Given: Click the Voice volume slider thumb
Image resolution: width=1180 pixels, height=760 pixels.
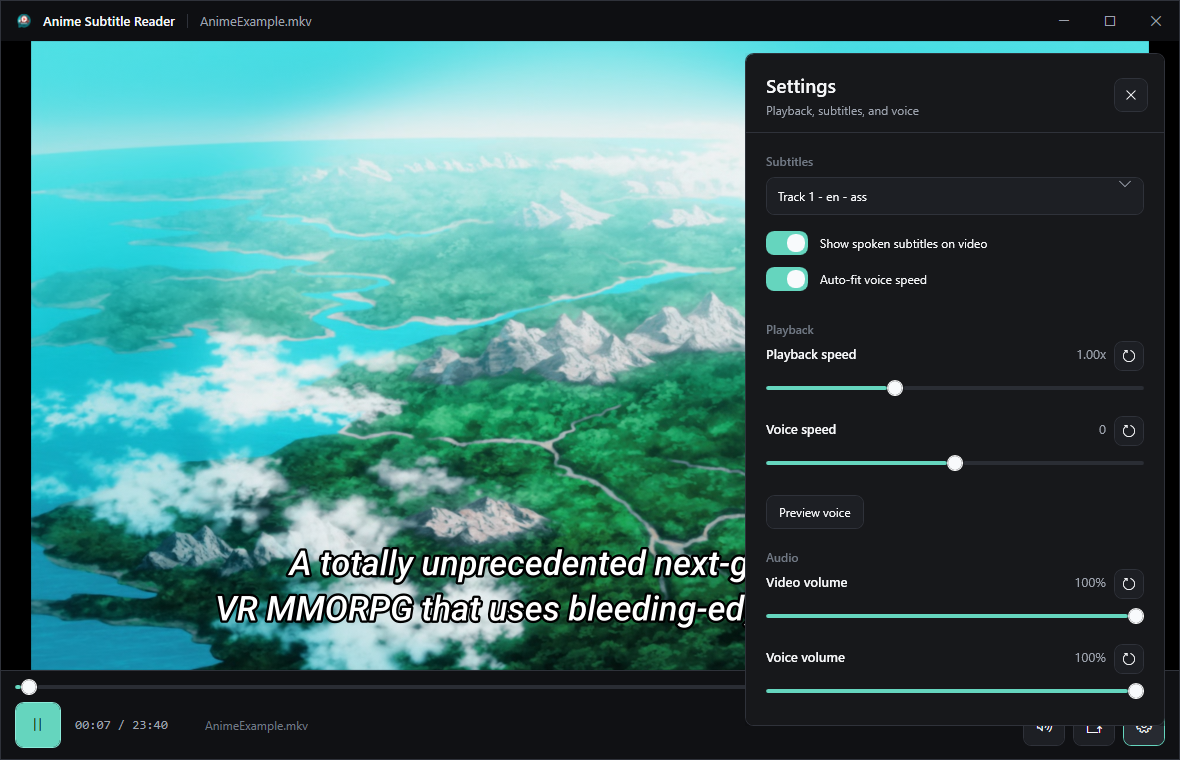Looking at the screenshot, I should click(1136, 691).
